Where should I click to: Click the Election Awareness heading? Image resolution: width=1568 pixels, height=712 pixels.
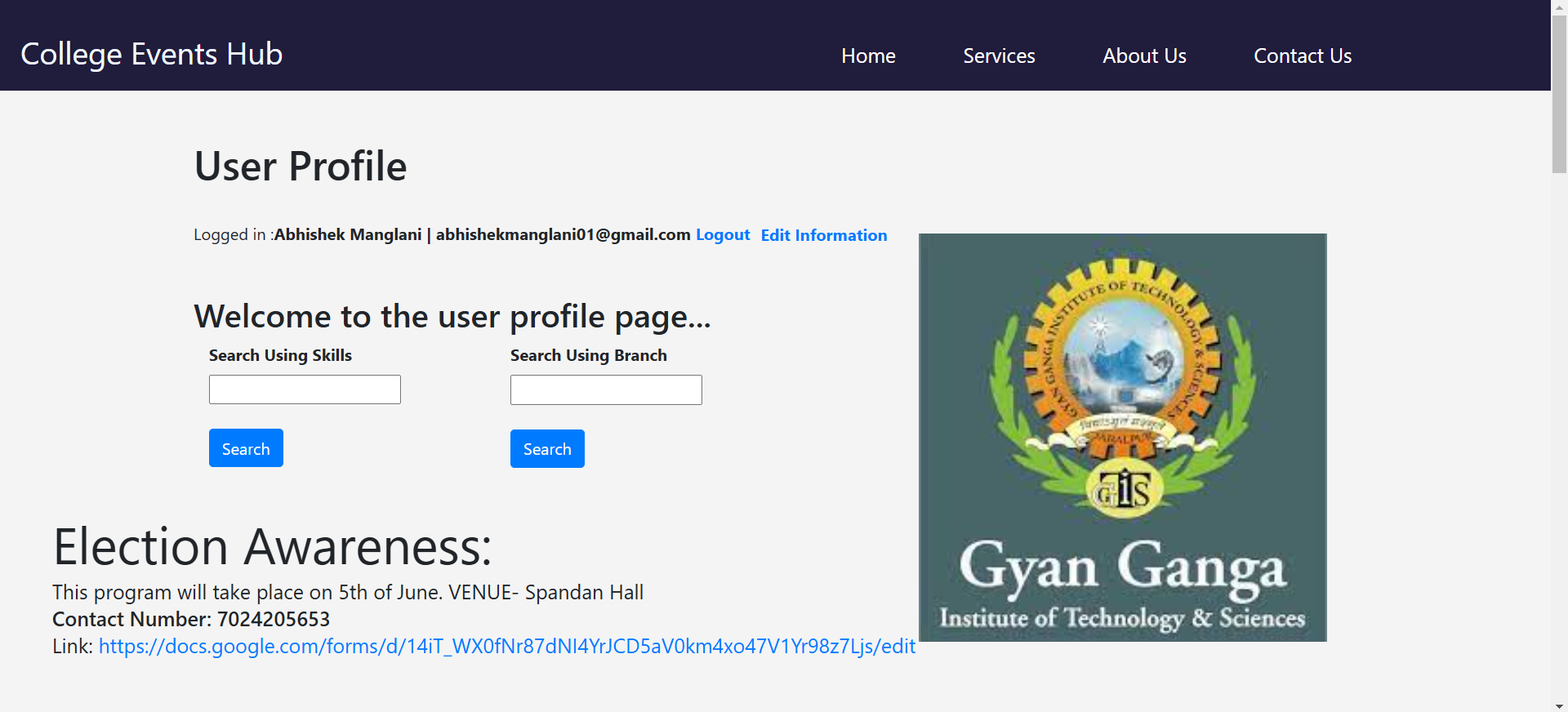pyautogui.click(x=273, y=546)
